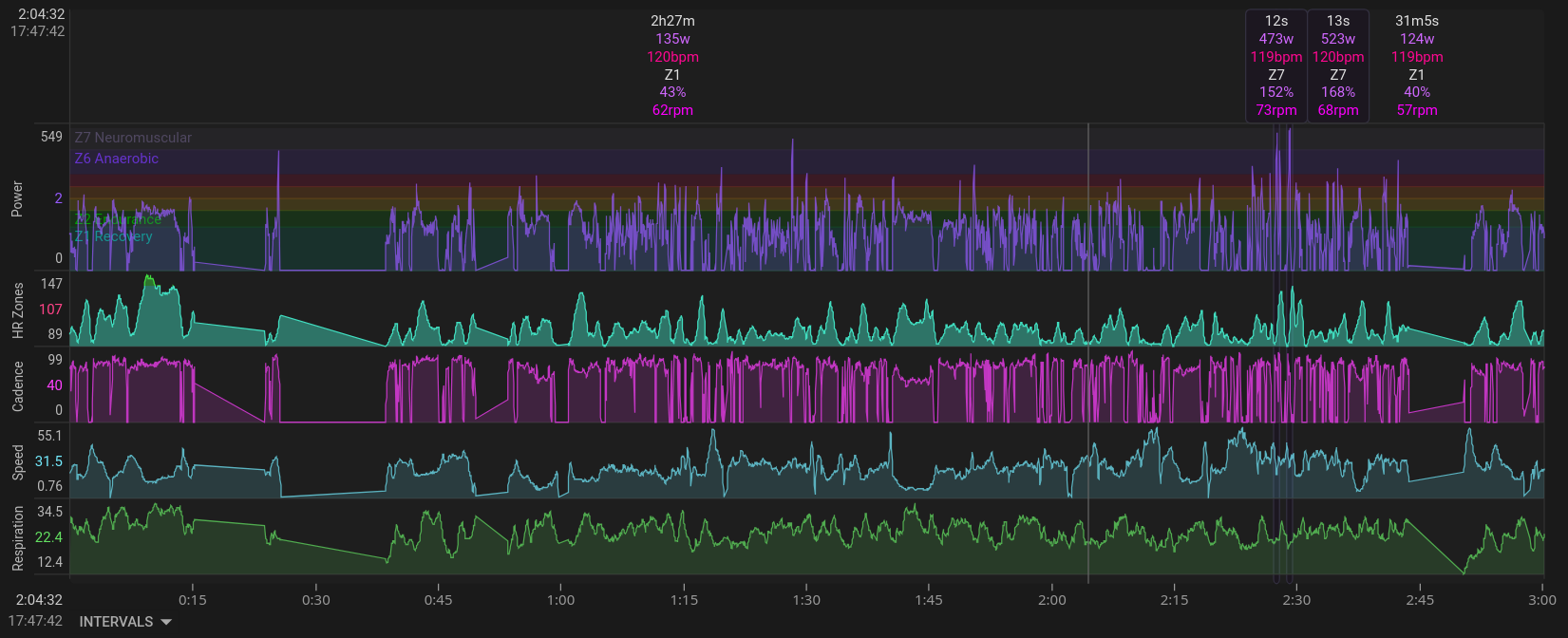This screenshot has height=638, width=1568.
Task: Click the 549 power axis maximum
Action: [51, 137]
